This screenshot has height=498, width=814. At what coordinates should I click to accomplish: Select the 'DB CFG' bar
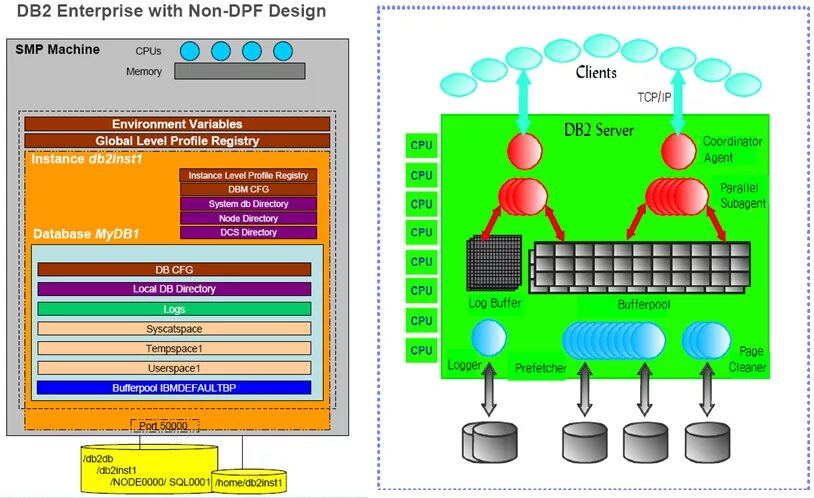(x=174, y=270)
